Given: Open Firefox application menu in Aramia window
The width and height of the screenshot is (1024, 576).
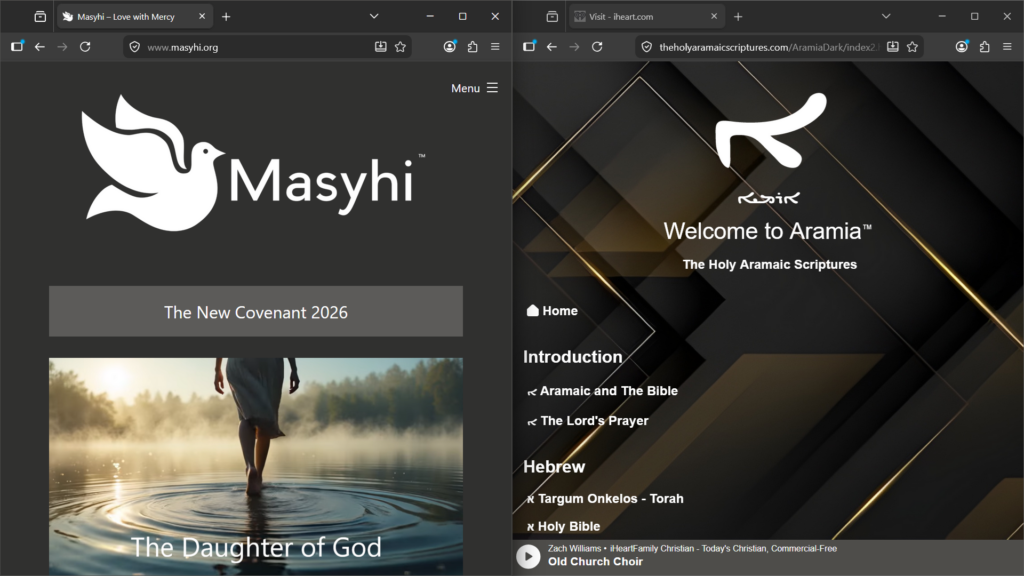Looking at the screenshot, I should point(1007,47).
